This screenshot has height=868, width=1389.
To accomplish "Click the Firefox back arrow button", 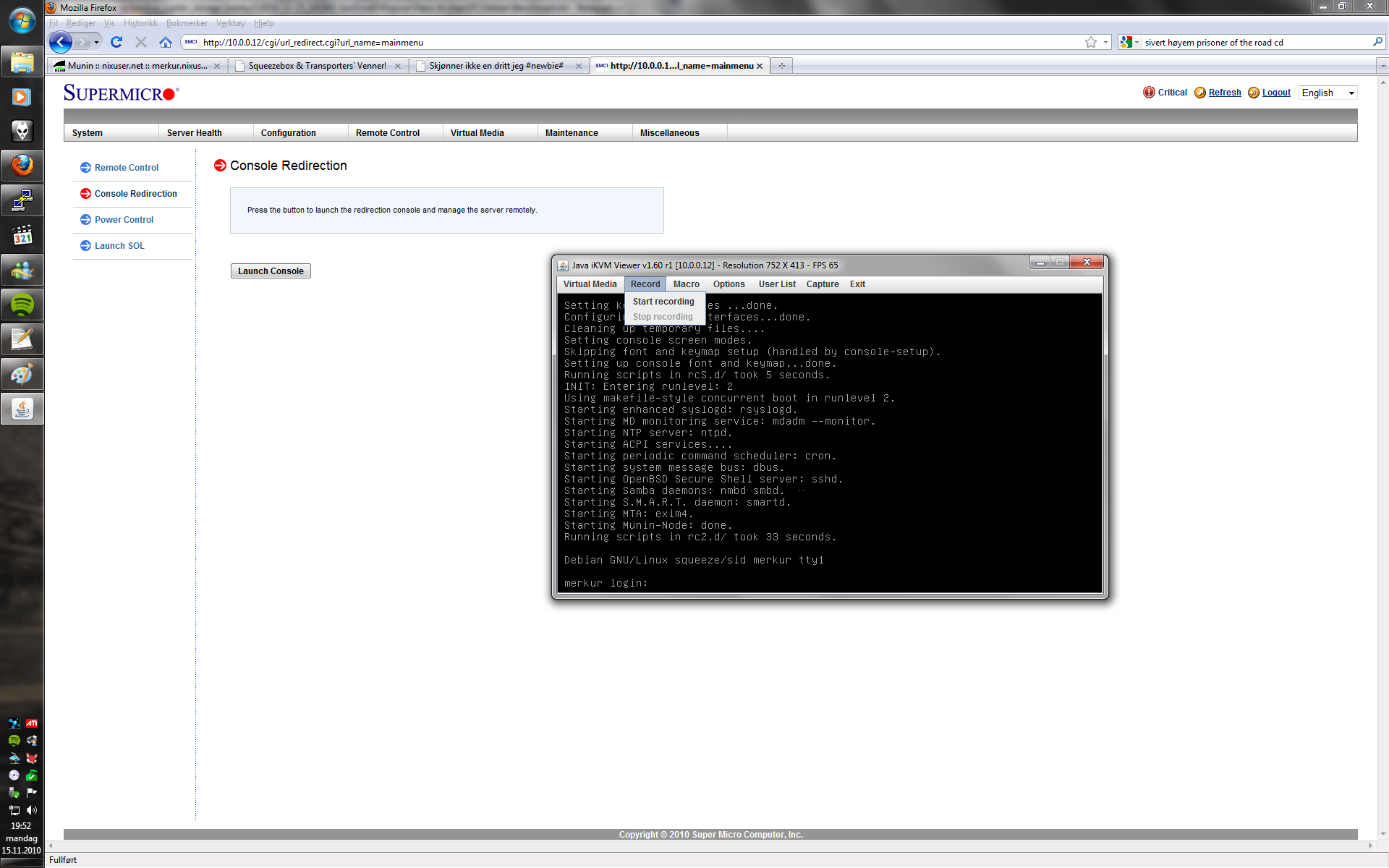I will [x=61, y=42].
